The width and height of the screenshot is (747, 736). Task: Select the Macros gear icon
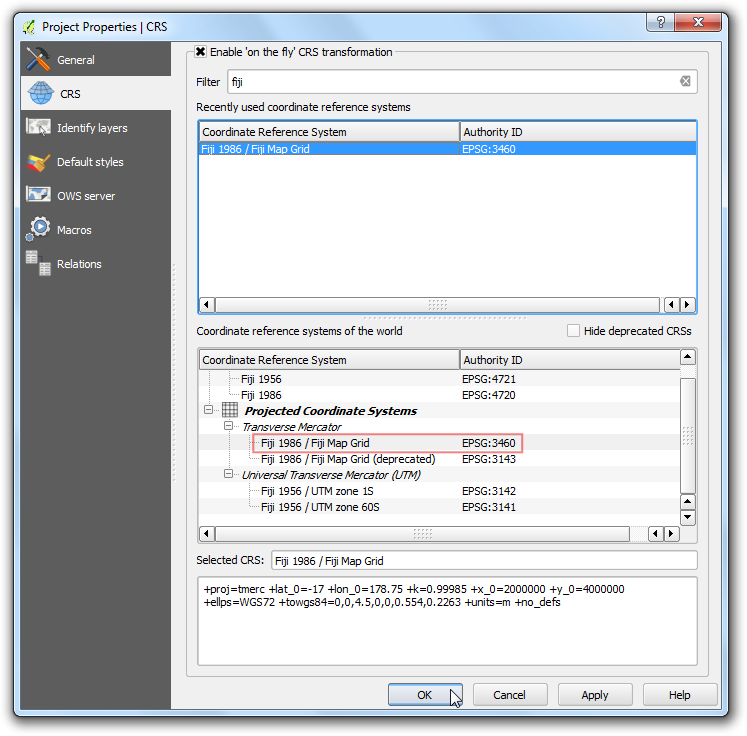pyautogui.click(x=39, y=230)
